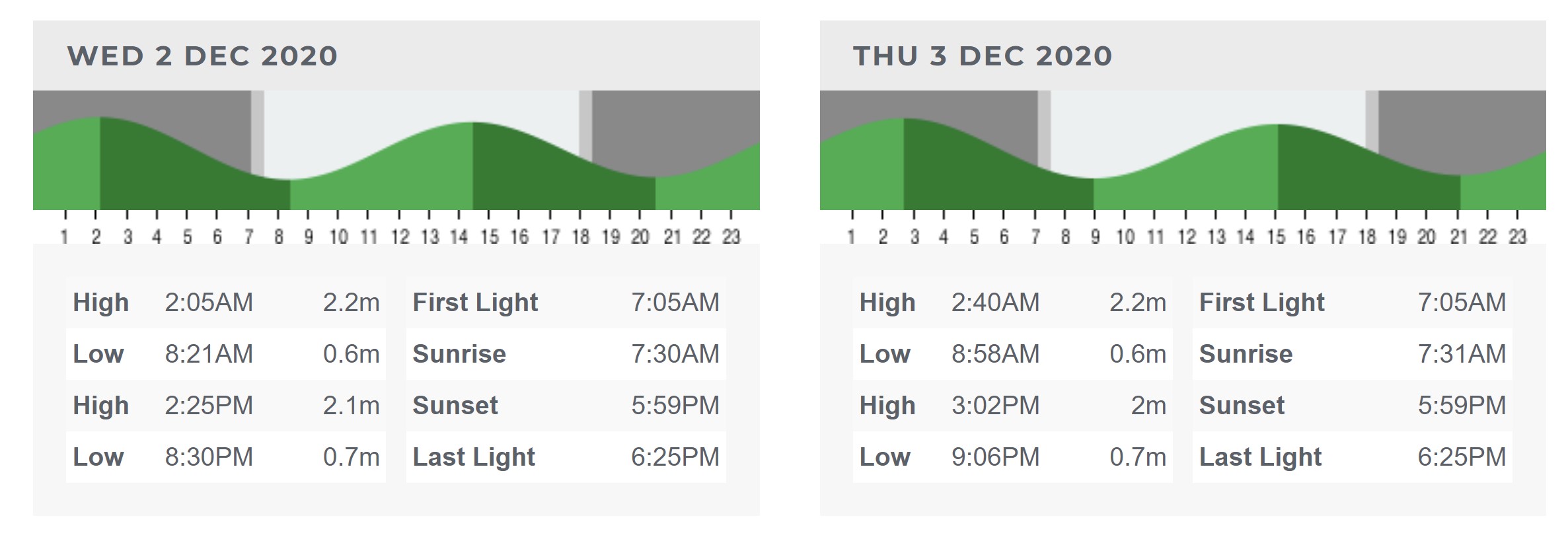Click Wednesday's First Light 7:05AM row
This screenshot has height=543, width=1568.
[566, 303]
